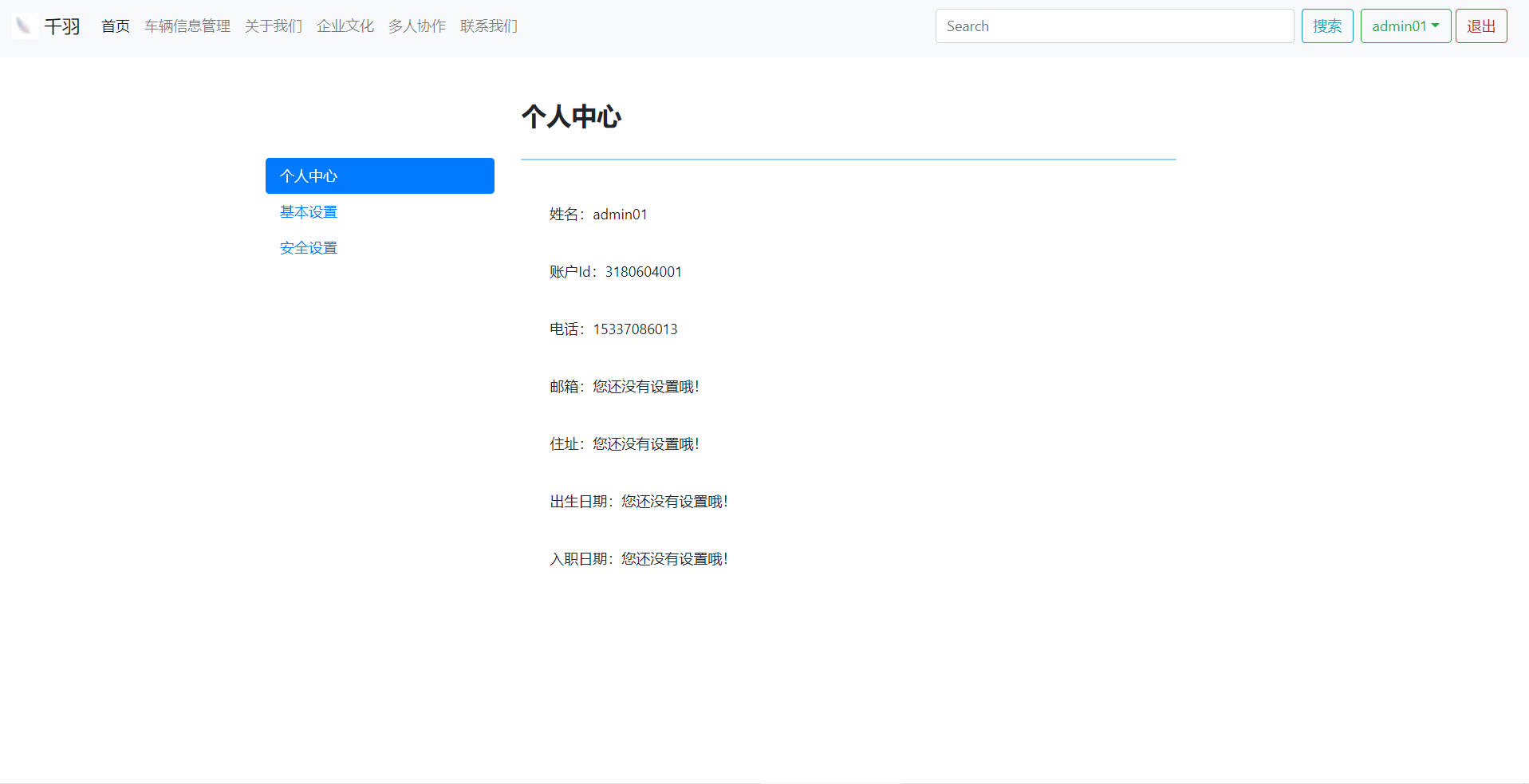Click the 电话：15337086013 text
This screenshot has height=784, width=1529.
(x=613, y=329)
